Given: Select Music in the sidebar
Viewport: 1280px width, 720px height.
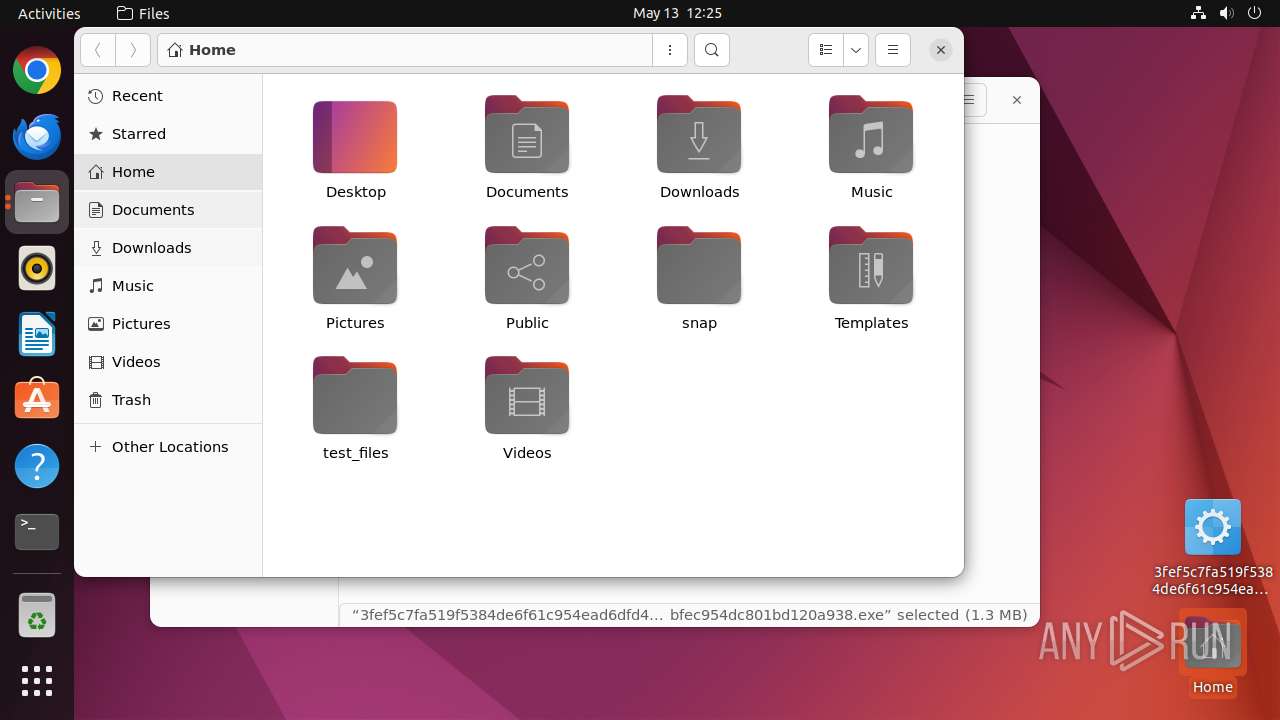Looking at the screenshot, I should (x=168, y=286).
